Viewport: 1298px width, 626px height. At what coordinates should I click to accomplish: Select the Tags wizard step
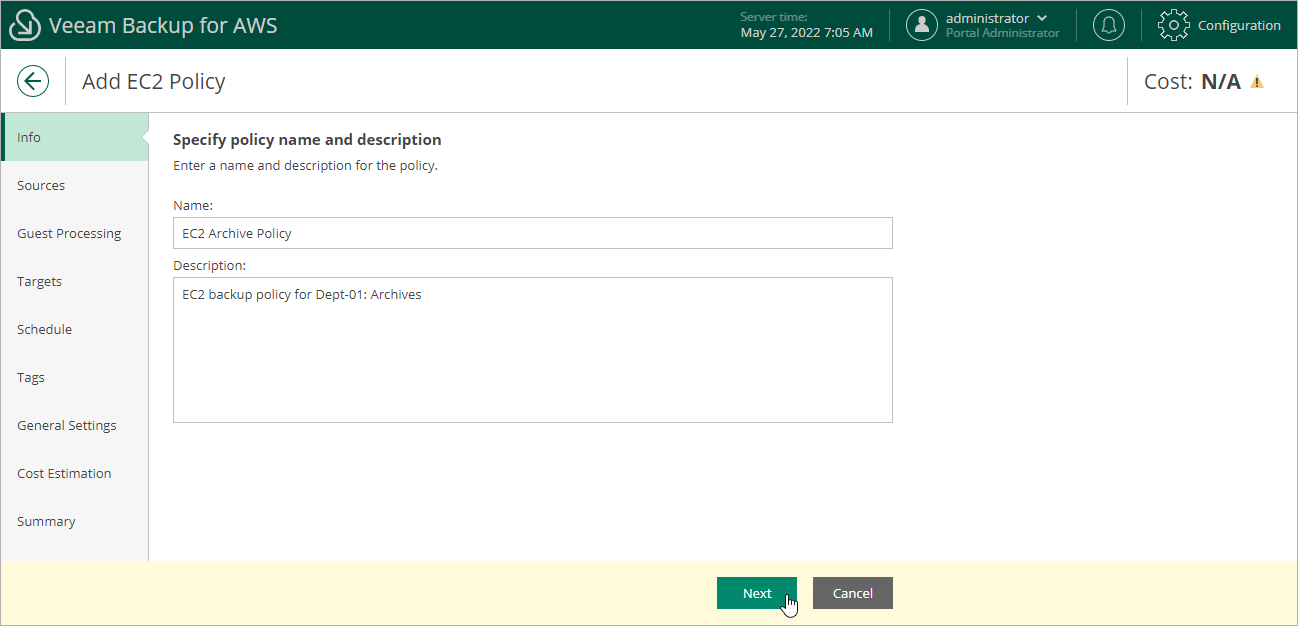click(30, 377)
